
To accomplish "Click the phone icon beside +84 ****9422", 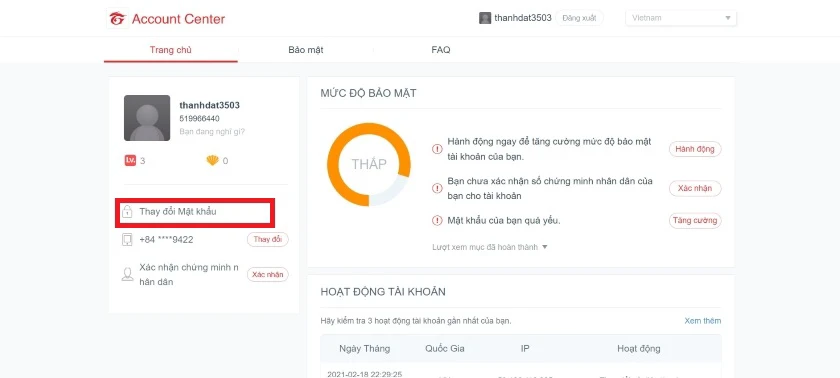I will pyautogui.click(x=127, y=239).
